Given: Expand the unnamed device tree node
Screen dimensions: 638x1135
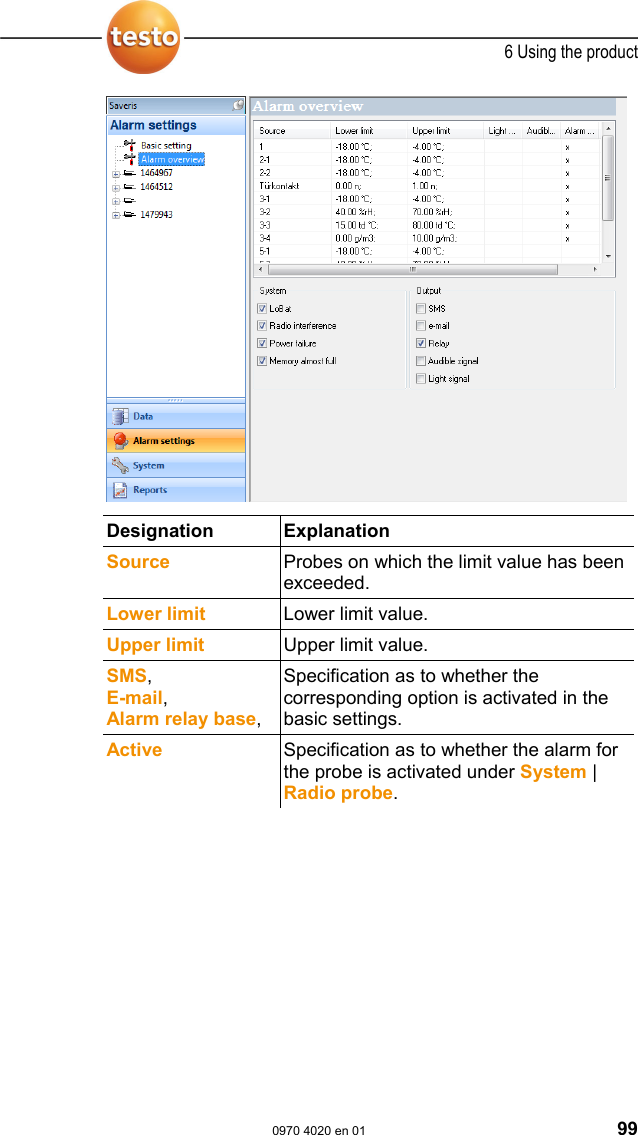Looking at the screenshot, I should coord(115,201).
